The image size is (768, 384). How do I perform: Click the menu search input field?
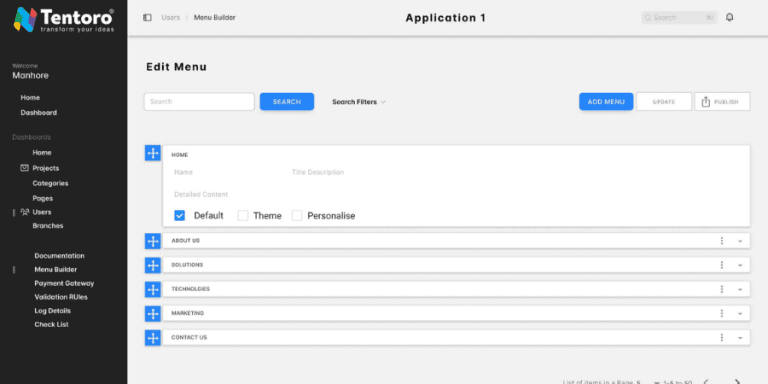coord(199,101)
